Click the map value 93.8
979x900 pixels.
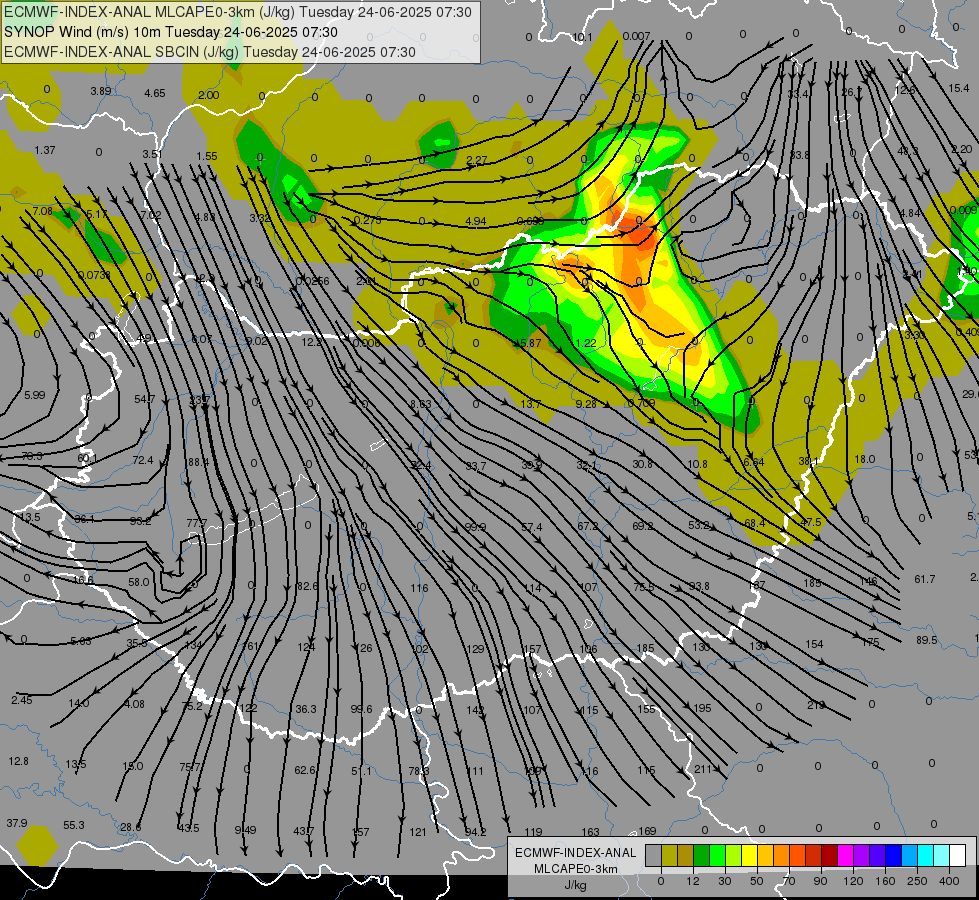tap(699, 586)
